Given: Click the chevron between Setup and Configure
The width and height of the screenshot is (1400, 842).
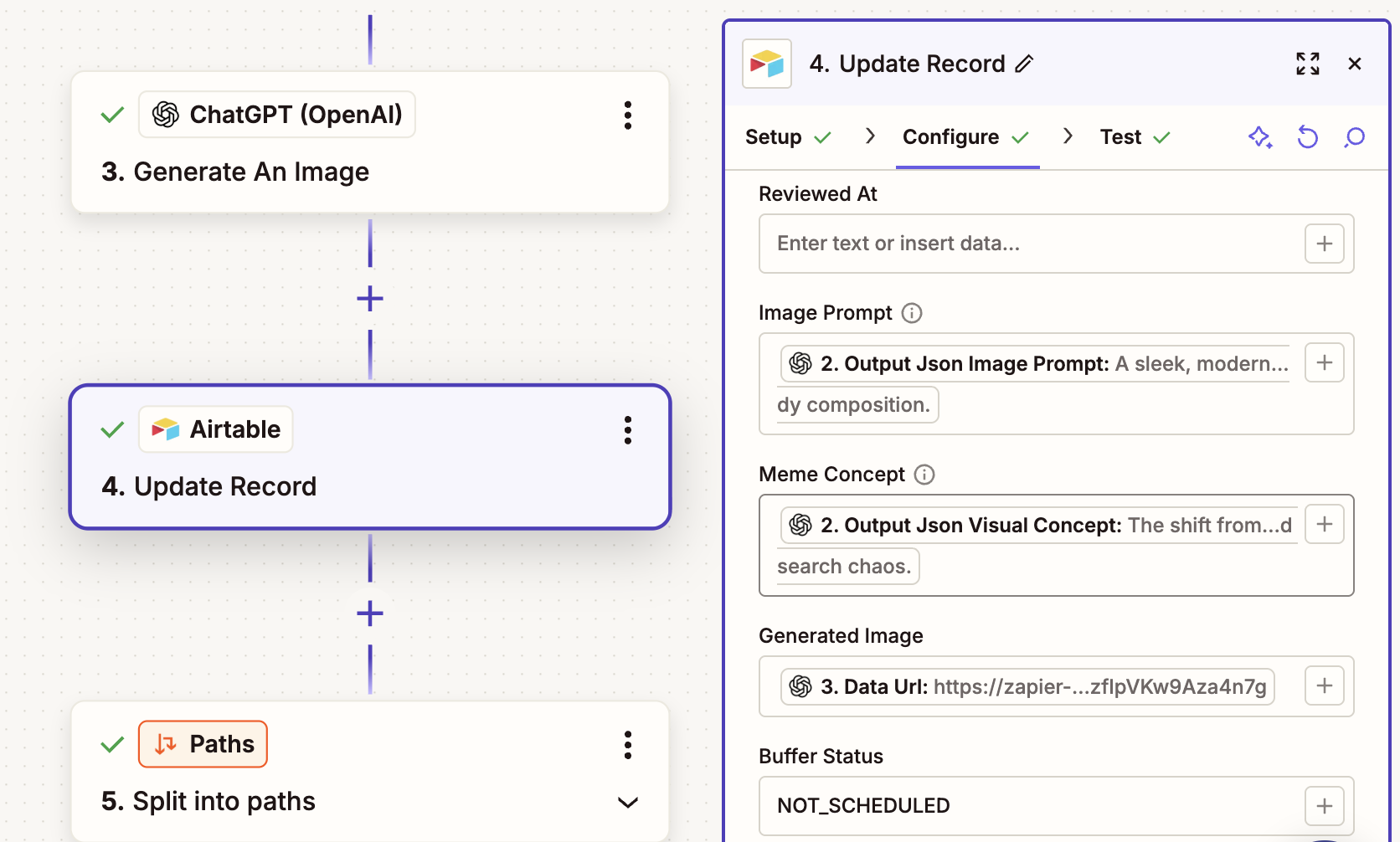Looking at the screenshot, I should [871, 136].
